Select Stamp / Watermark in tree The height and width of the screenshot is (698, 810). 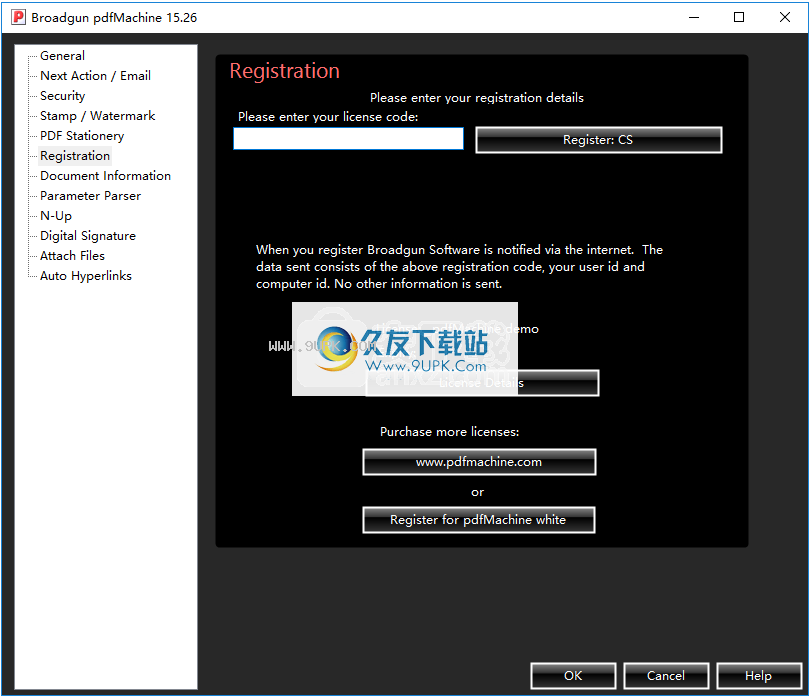pos(97,116)
